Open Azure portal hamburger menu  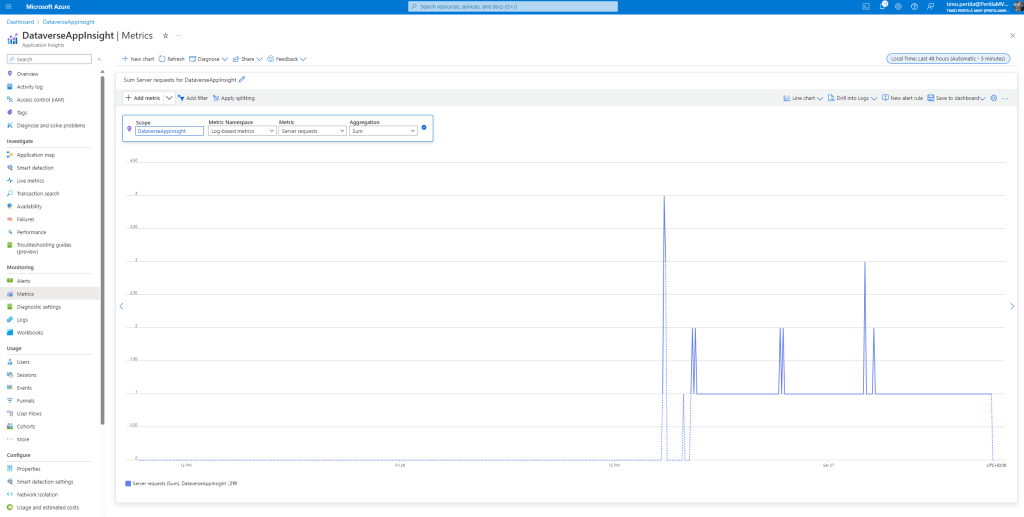click(9, 6)
